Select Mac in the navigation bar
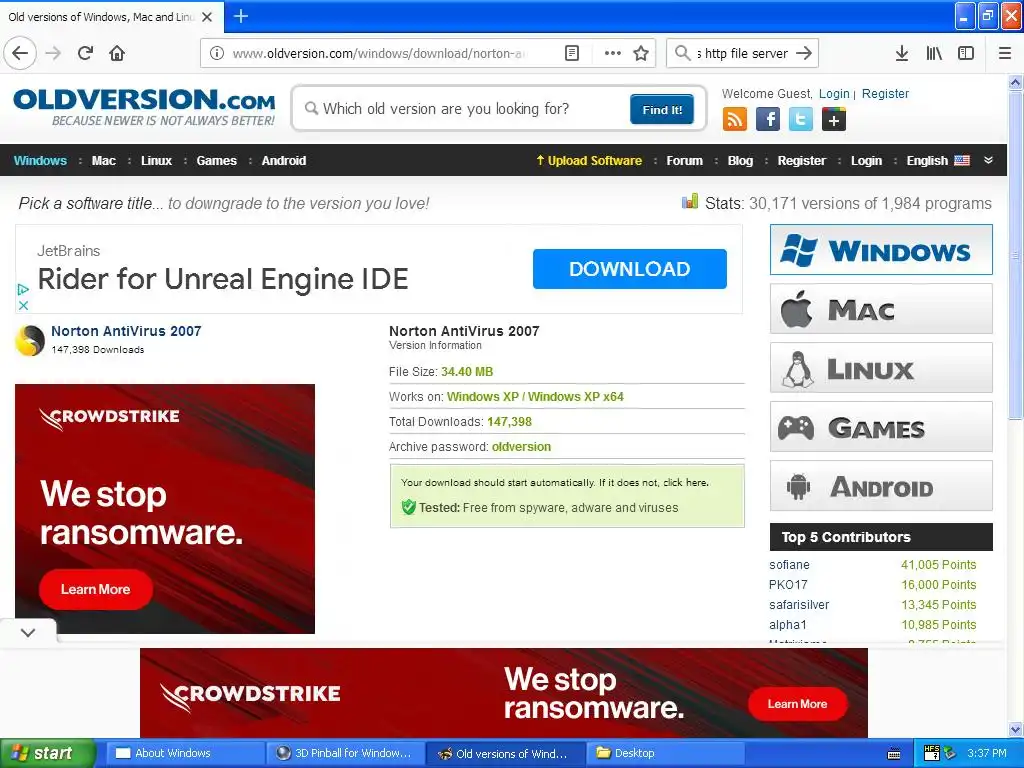1024x768 pixels. tap(104, 161)
